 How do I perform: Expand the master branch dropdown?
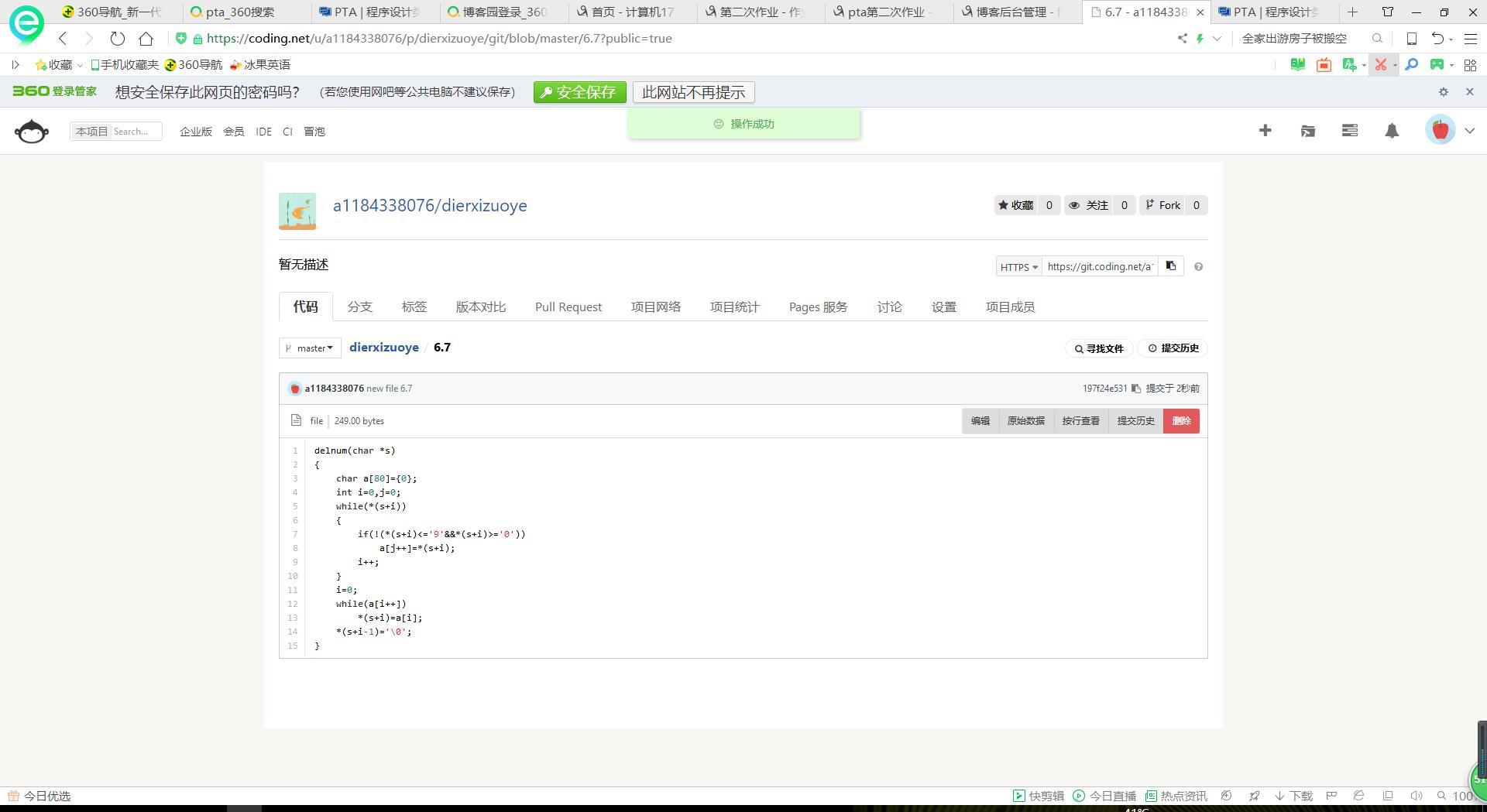pos(310,348)
